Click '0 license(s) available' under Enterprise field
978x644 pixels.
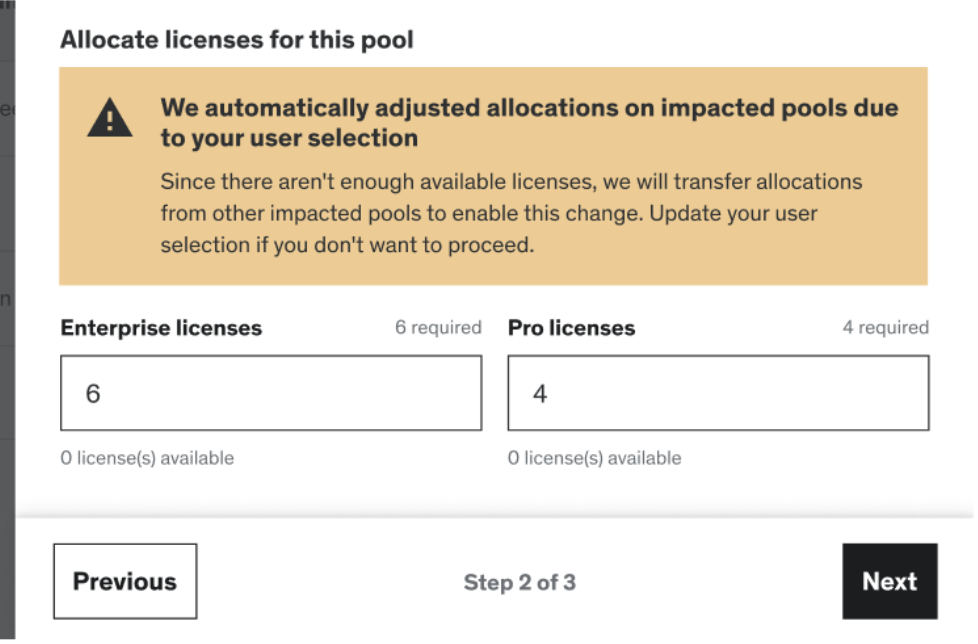pos(147,458)
